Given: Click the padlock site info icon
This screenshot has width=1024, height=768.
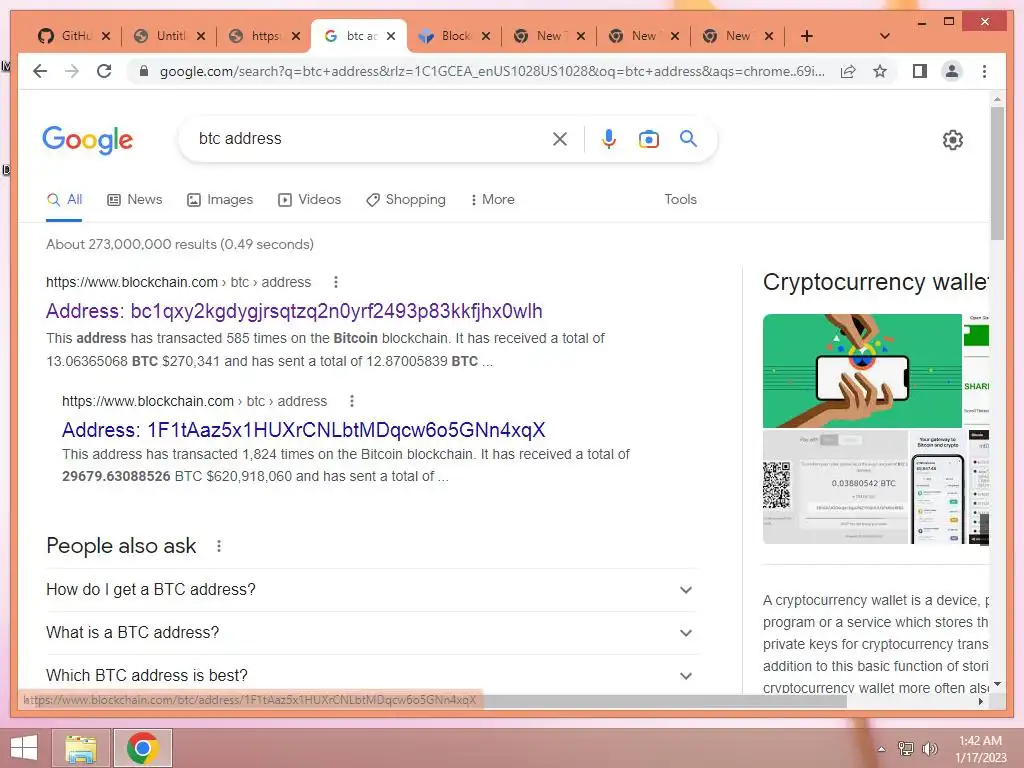Looking at the screenshot, I should (144, 71).
